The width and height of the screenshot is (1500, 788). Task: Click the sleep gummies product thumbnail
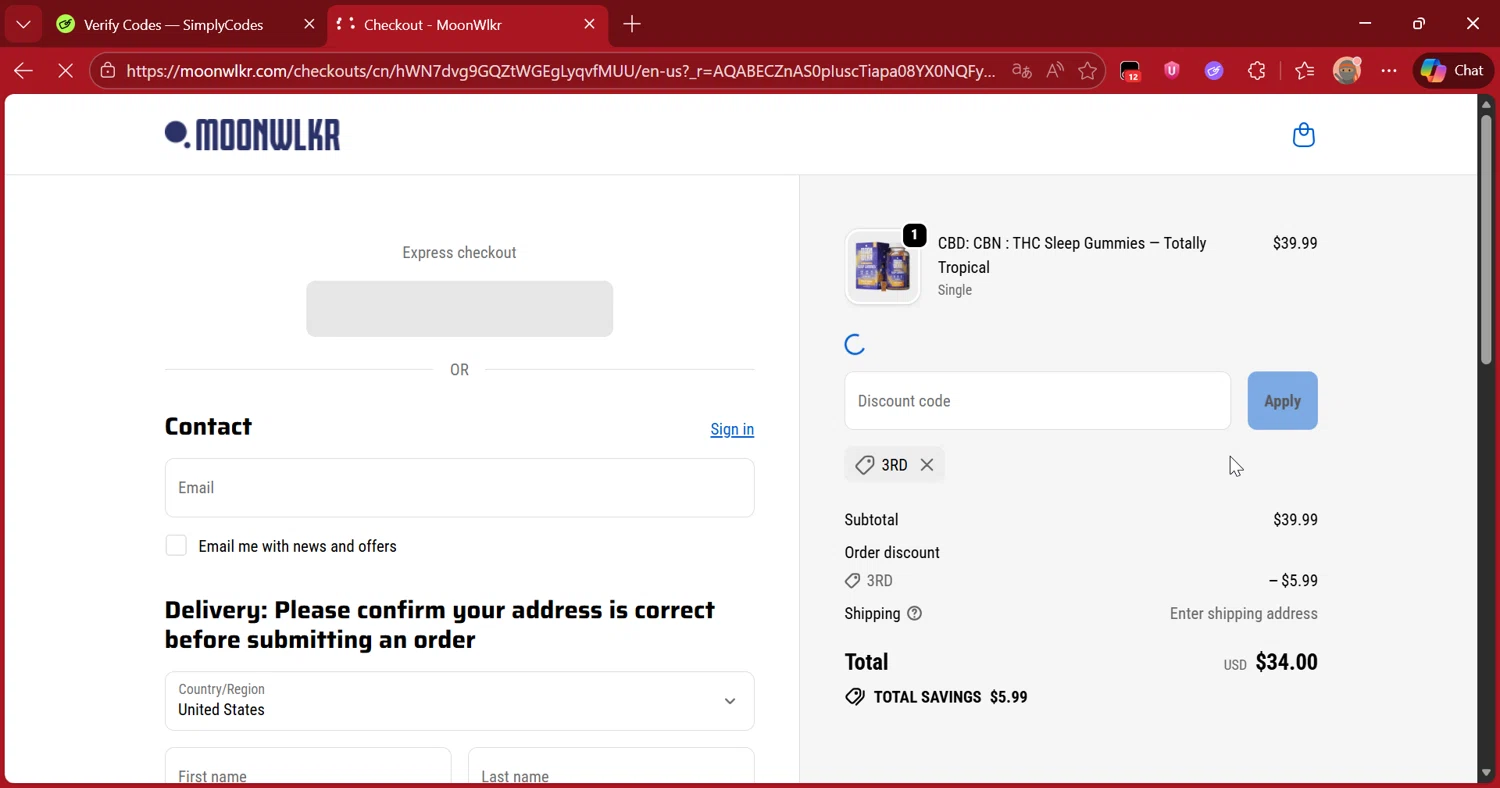[883, 267]
